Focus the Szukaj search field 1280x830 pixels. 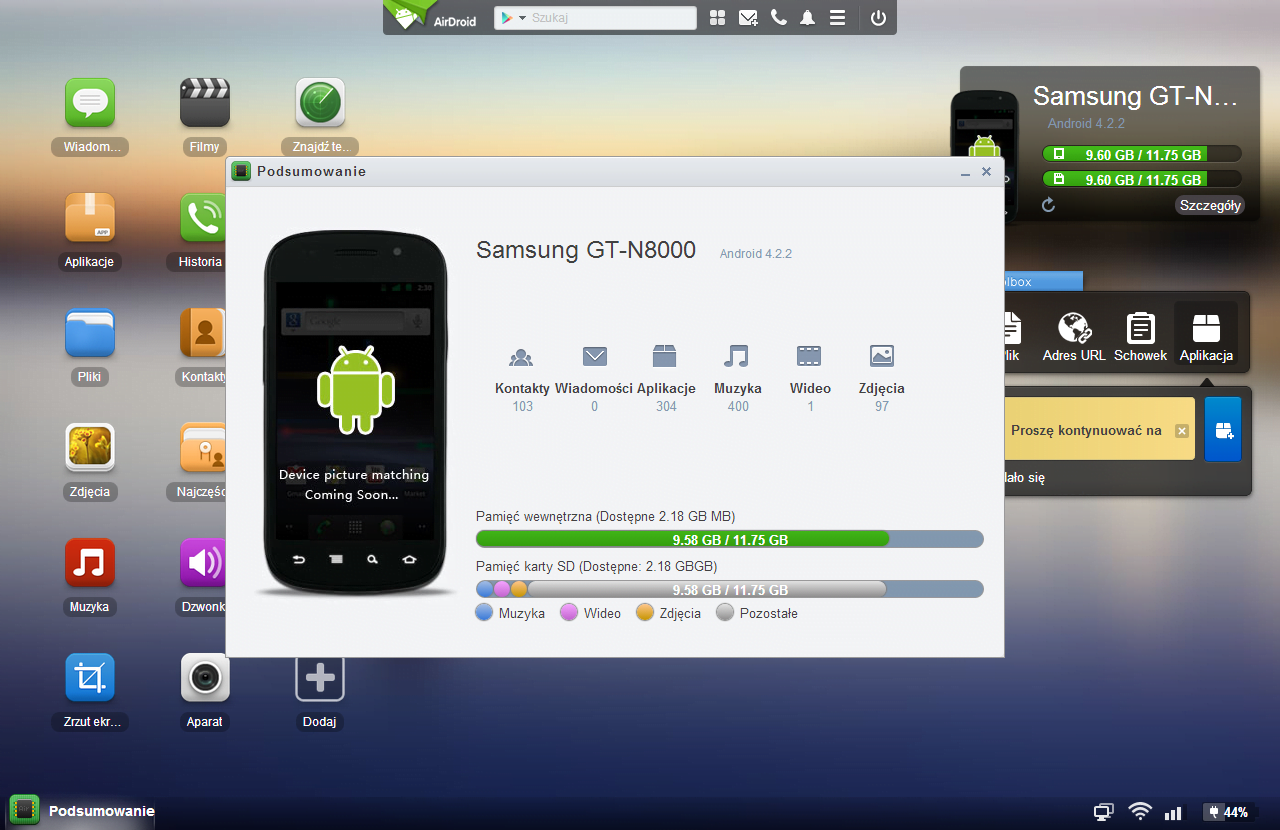(x=612, y=18)
